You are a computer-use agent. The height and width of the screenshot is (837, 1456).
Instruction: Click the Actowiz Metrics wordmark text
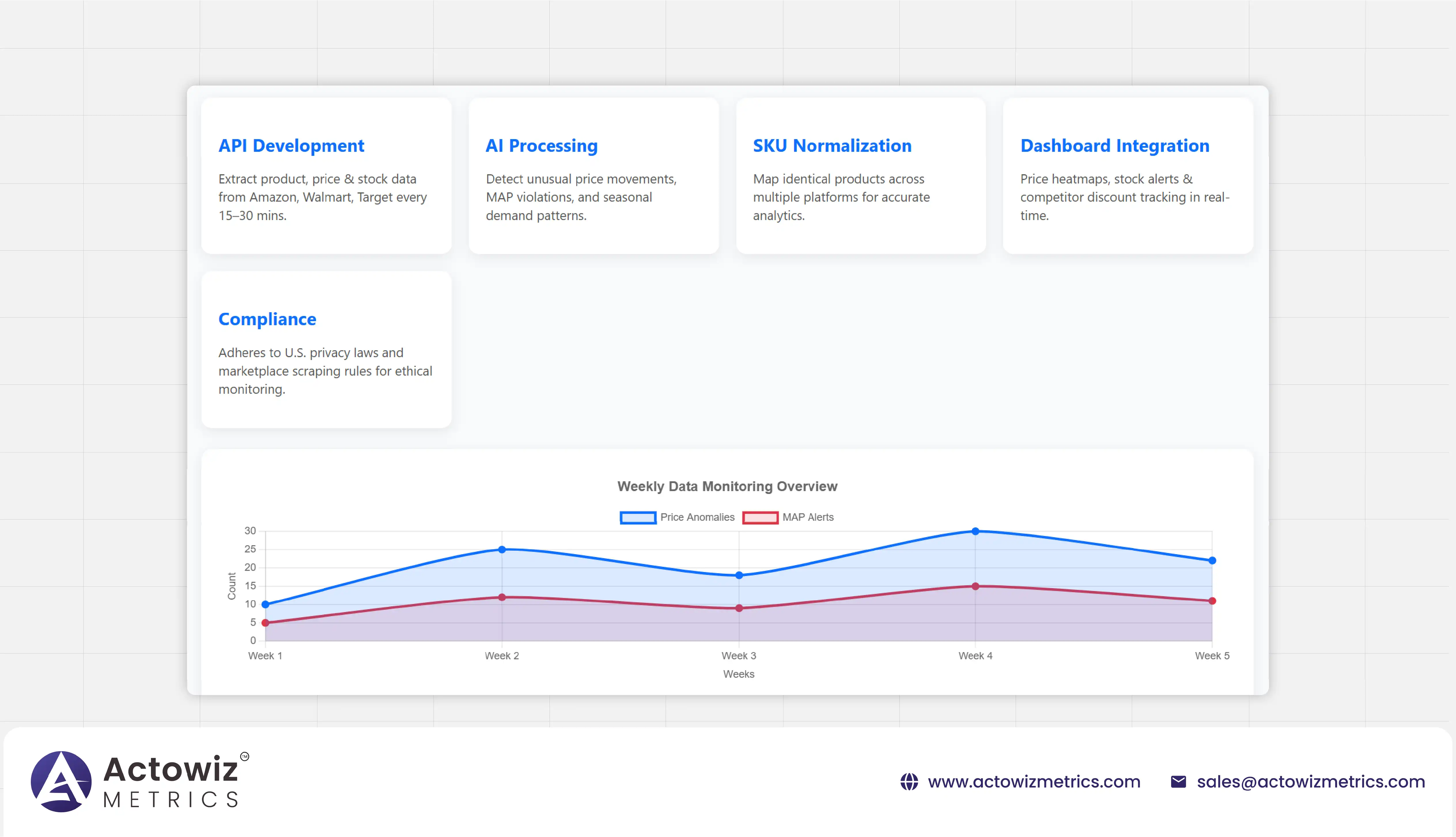coord(171,782)
